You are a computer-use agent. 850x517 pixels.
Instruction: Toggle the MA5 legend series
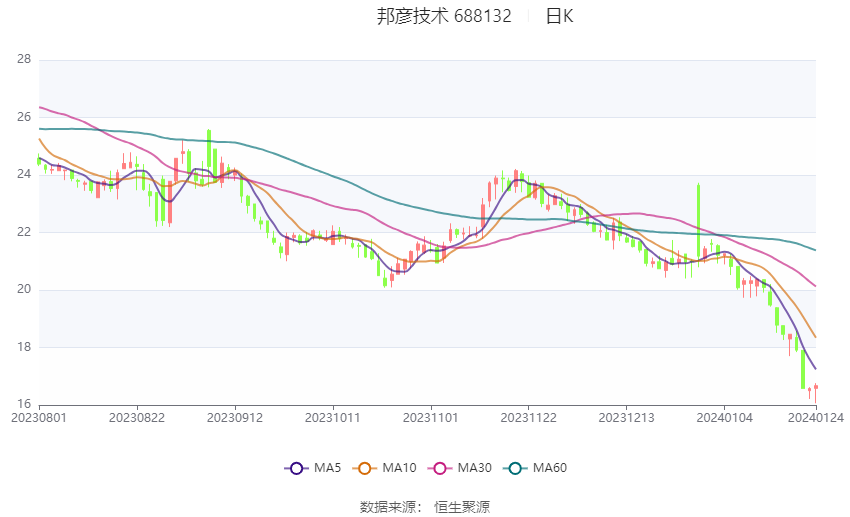pos(313,468)
